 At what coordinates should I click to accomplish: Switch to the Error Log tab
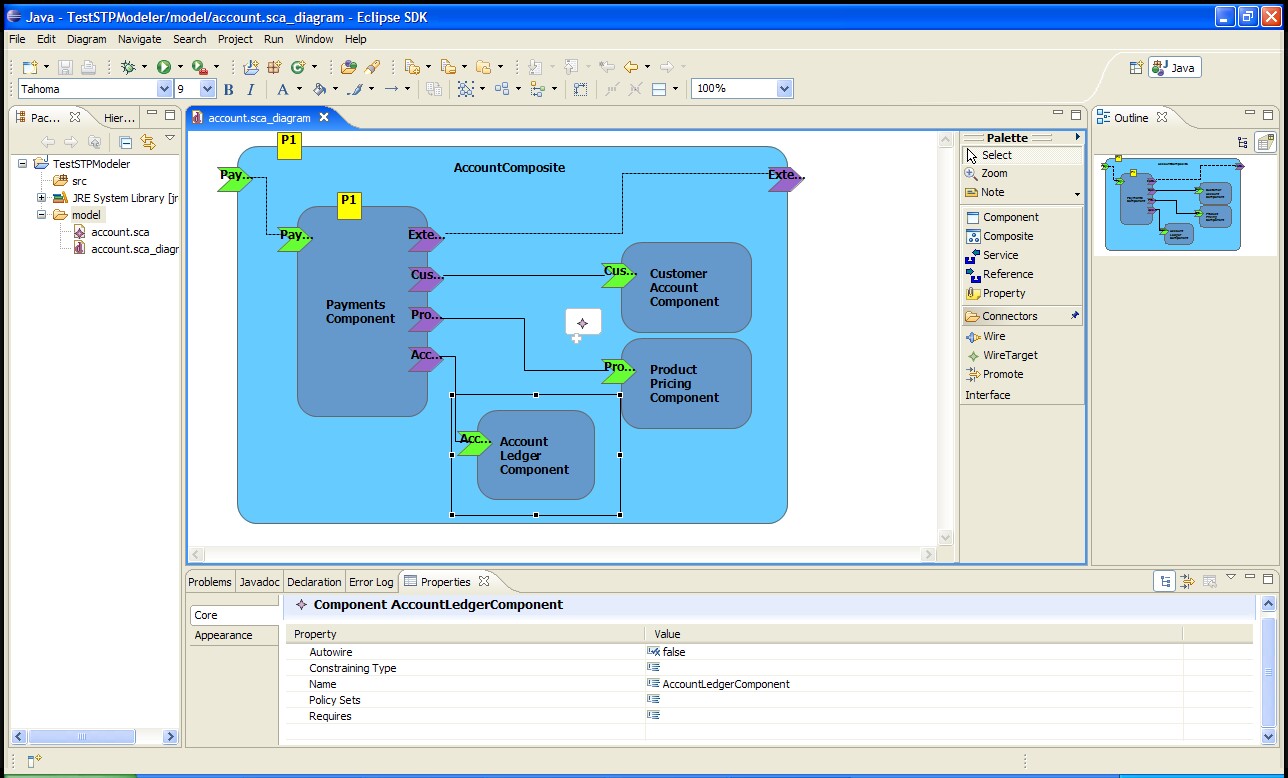pyautogui.click(x=370, y=582)
